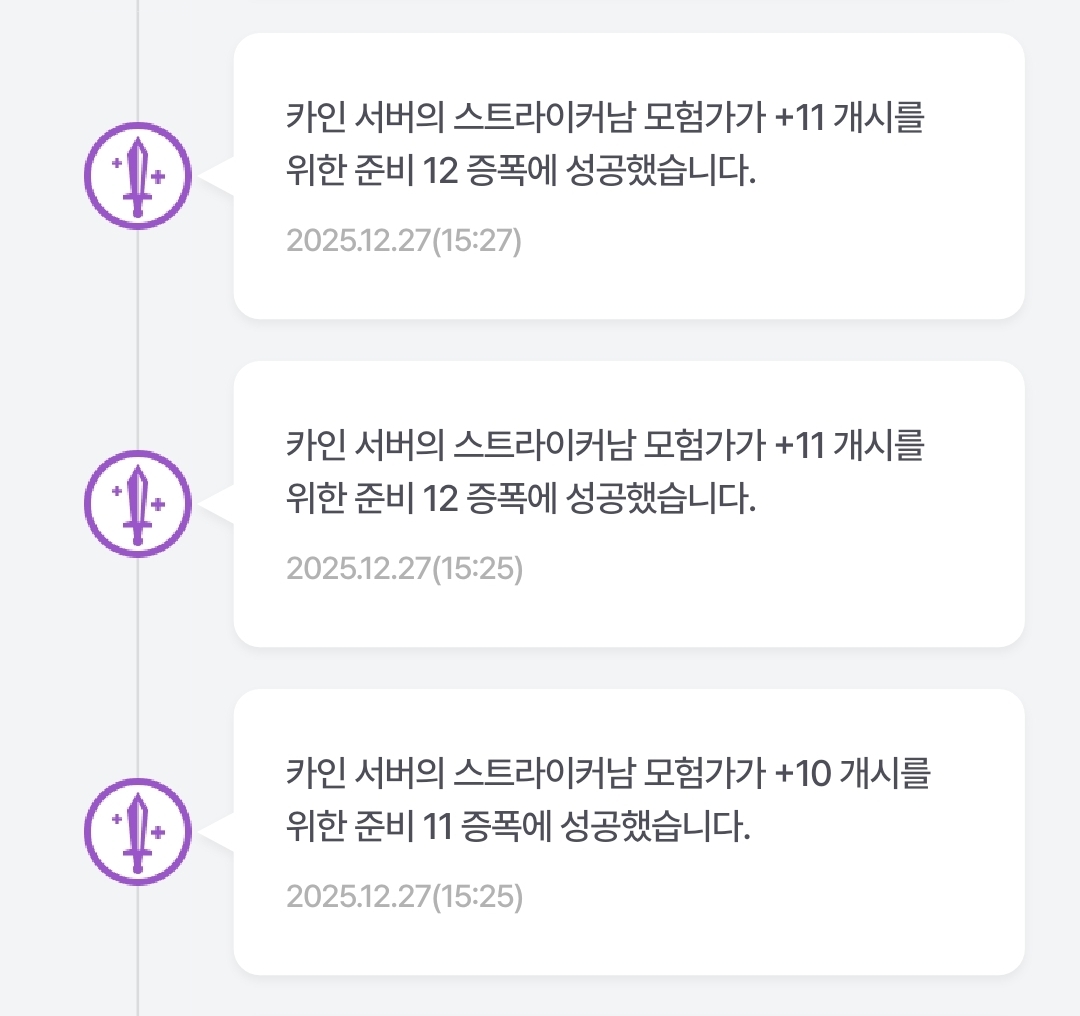Image resolution: width=1080 pixels, height=1016 pixels.
Task: Click speech-bubble pointer of the +10 card
Action: tap(217, 832)
